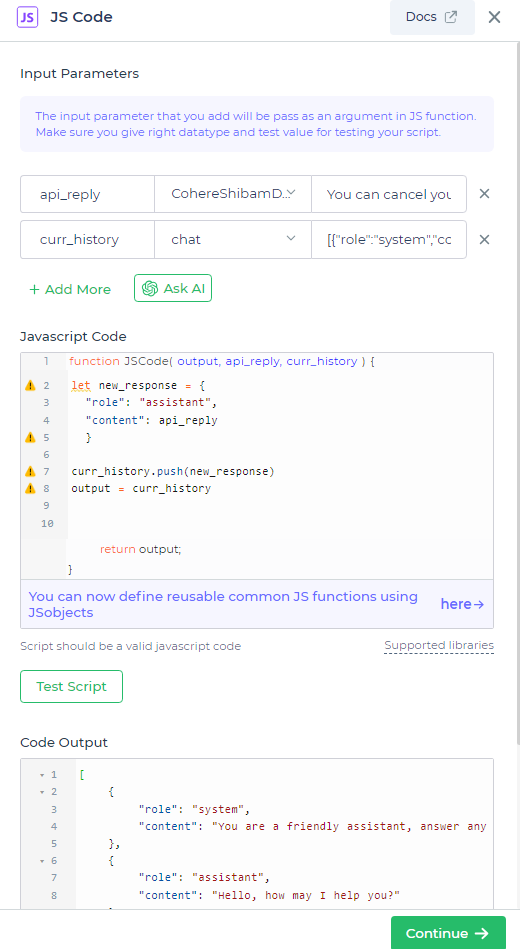Collapse Code Output line 1 fold arrow
Viewport: 520px width, 949px height.
tap(42, 775)
